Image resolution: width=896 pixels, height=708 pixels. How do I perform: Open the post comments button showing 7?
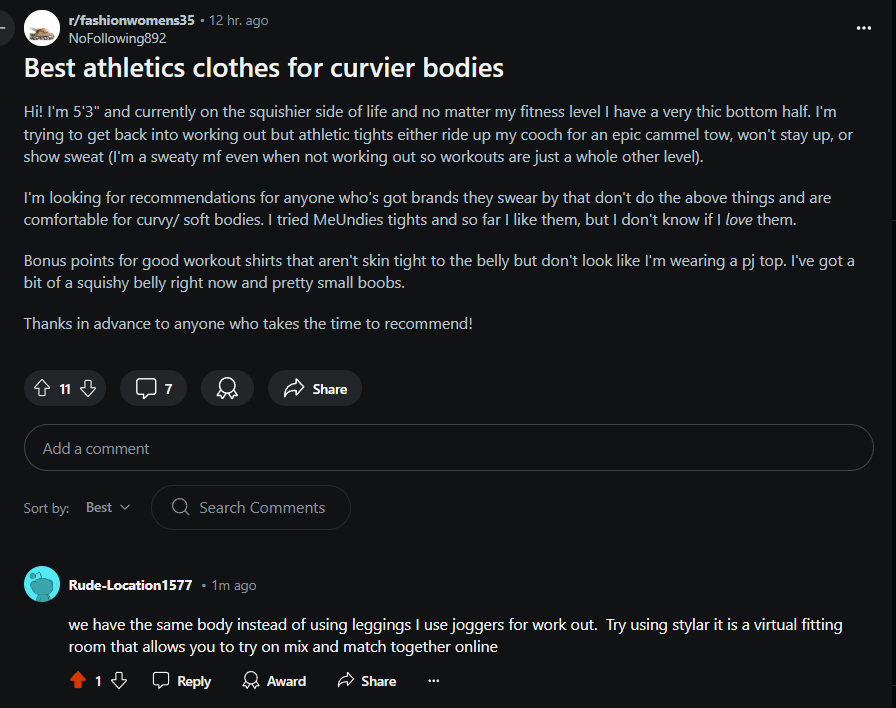click(x=153, y=389)
